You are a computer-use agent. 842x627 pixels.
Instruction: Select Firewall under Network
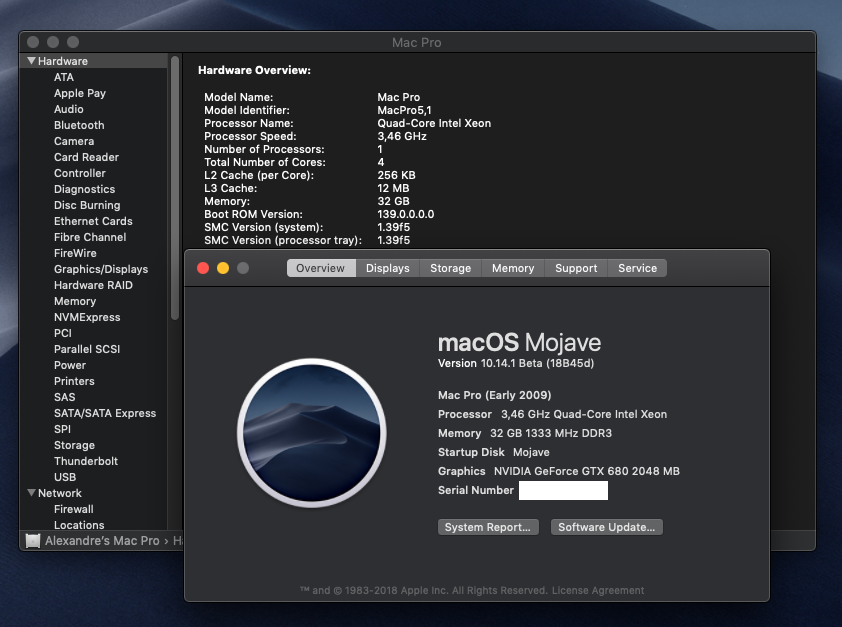74,509
